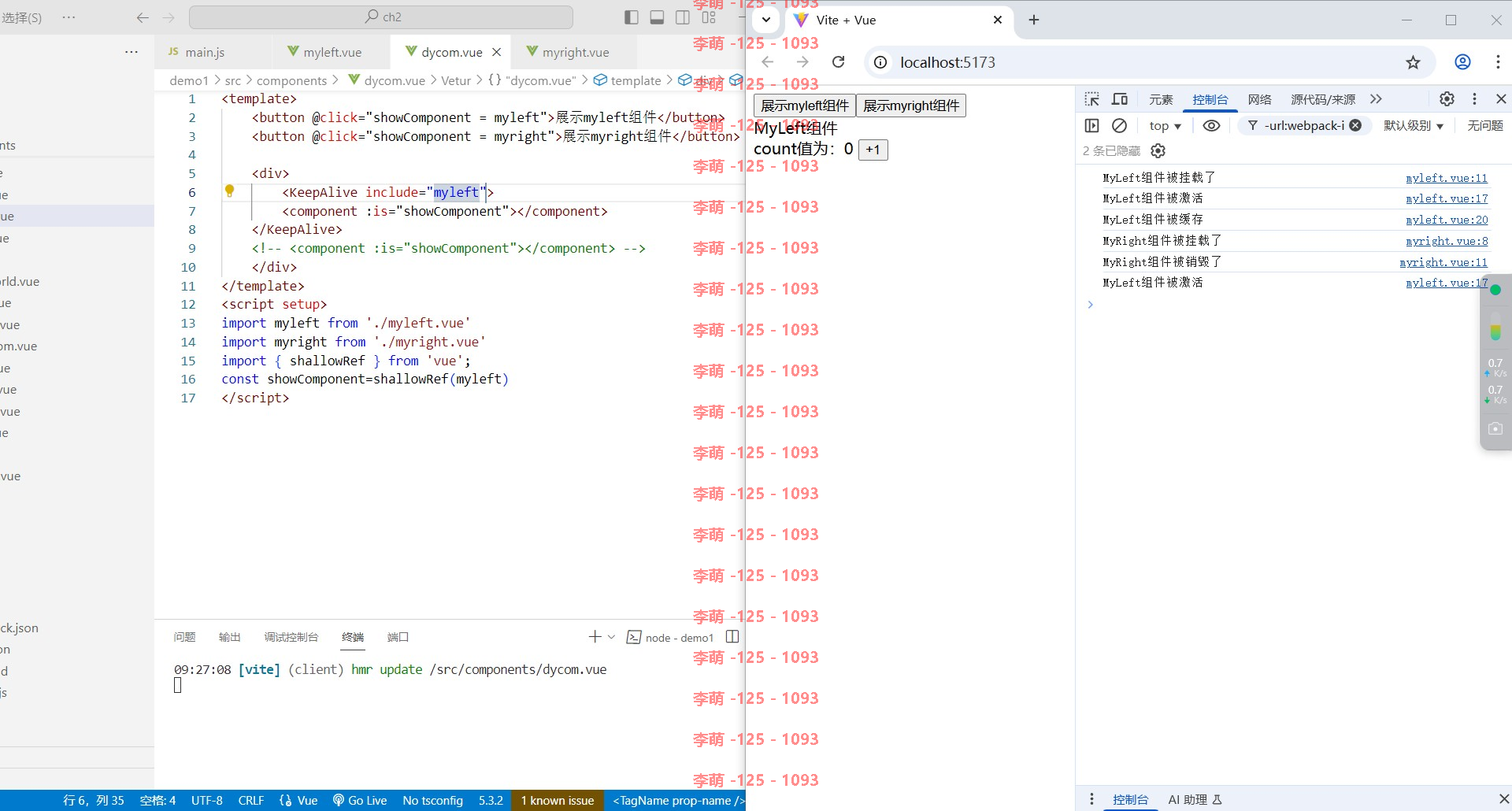Click Vetur in breadcrumb path

456,80
